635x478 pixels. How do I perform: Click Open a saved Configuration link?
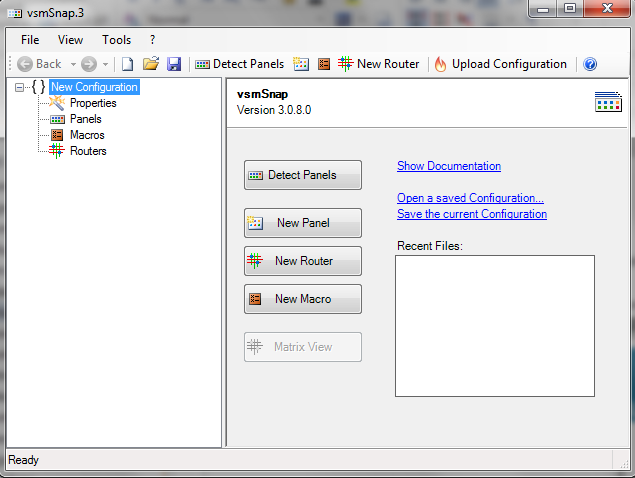470,198
